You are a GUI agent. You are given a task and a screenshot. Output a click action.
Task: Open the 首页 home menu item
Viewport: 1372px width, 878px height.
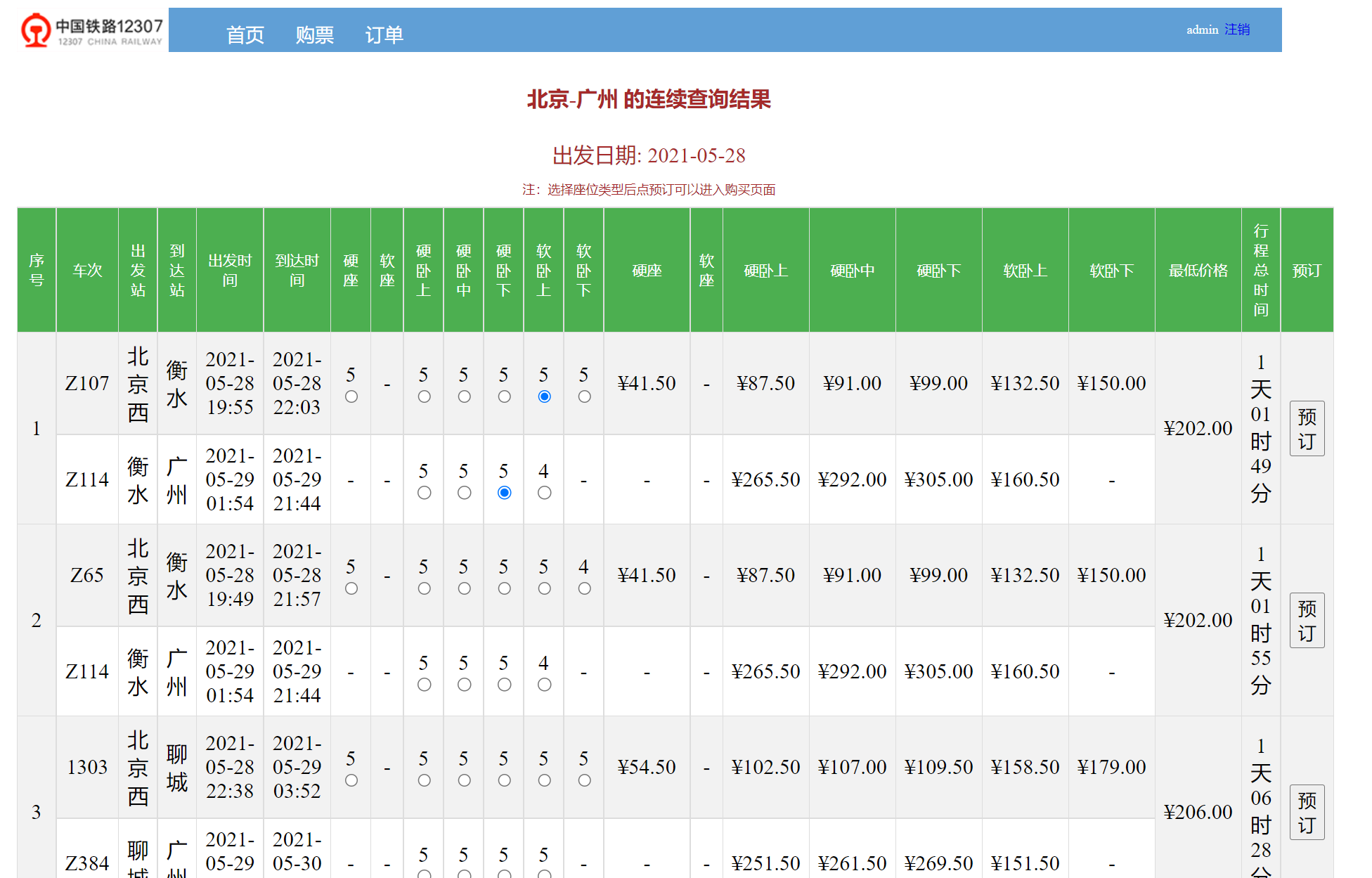tap(245, 34)
